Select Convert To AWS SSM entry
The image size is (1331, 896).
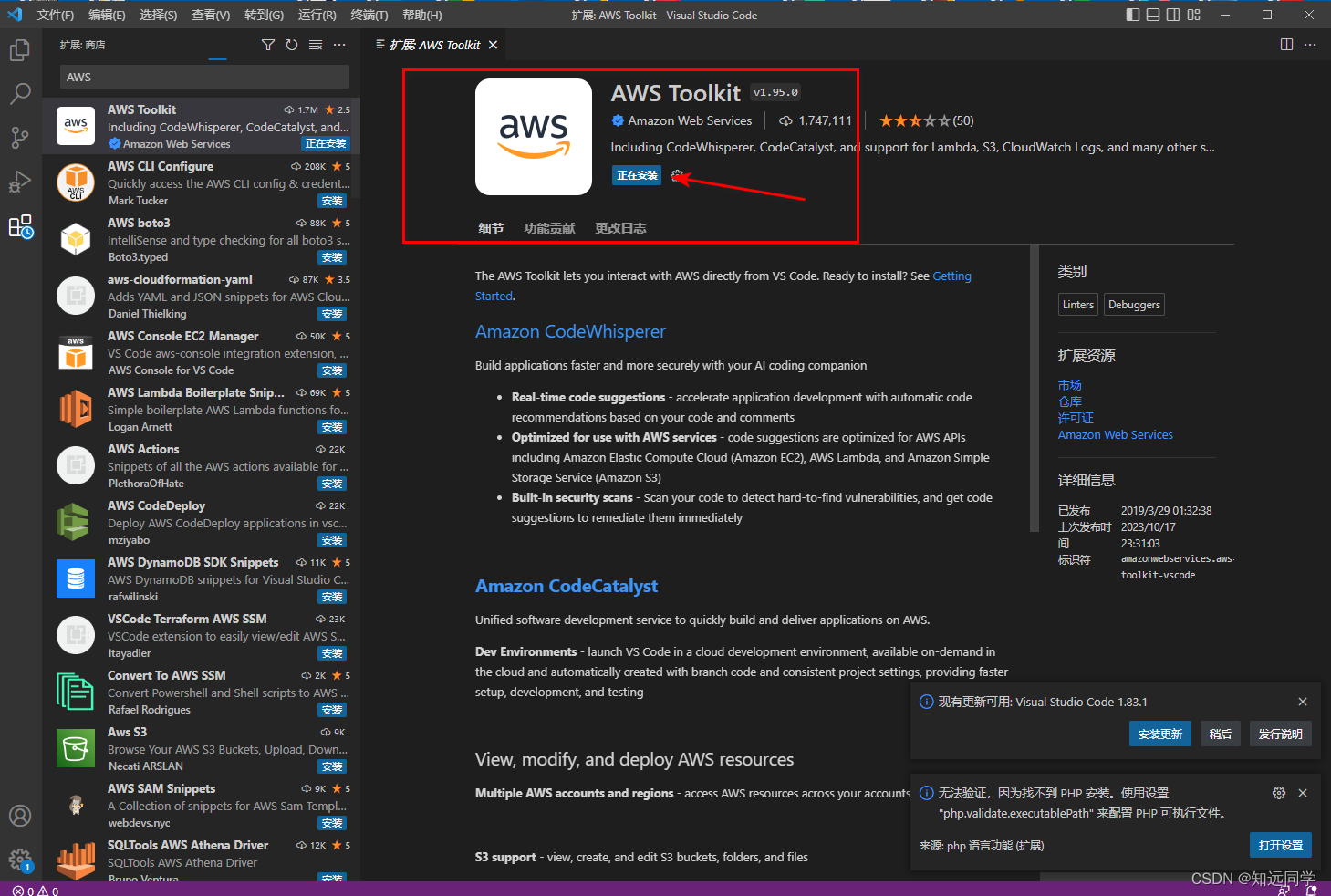coord(201,692)
